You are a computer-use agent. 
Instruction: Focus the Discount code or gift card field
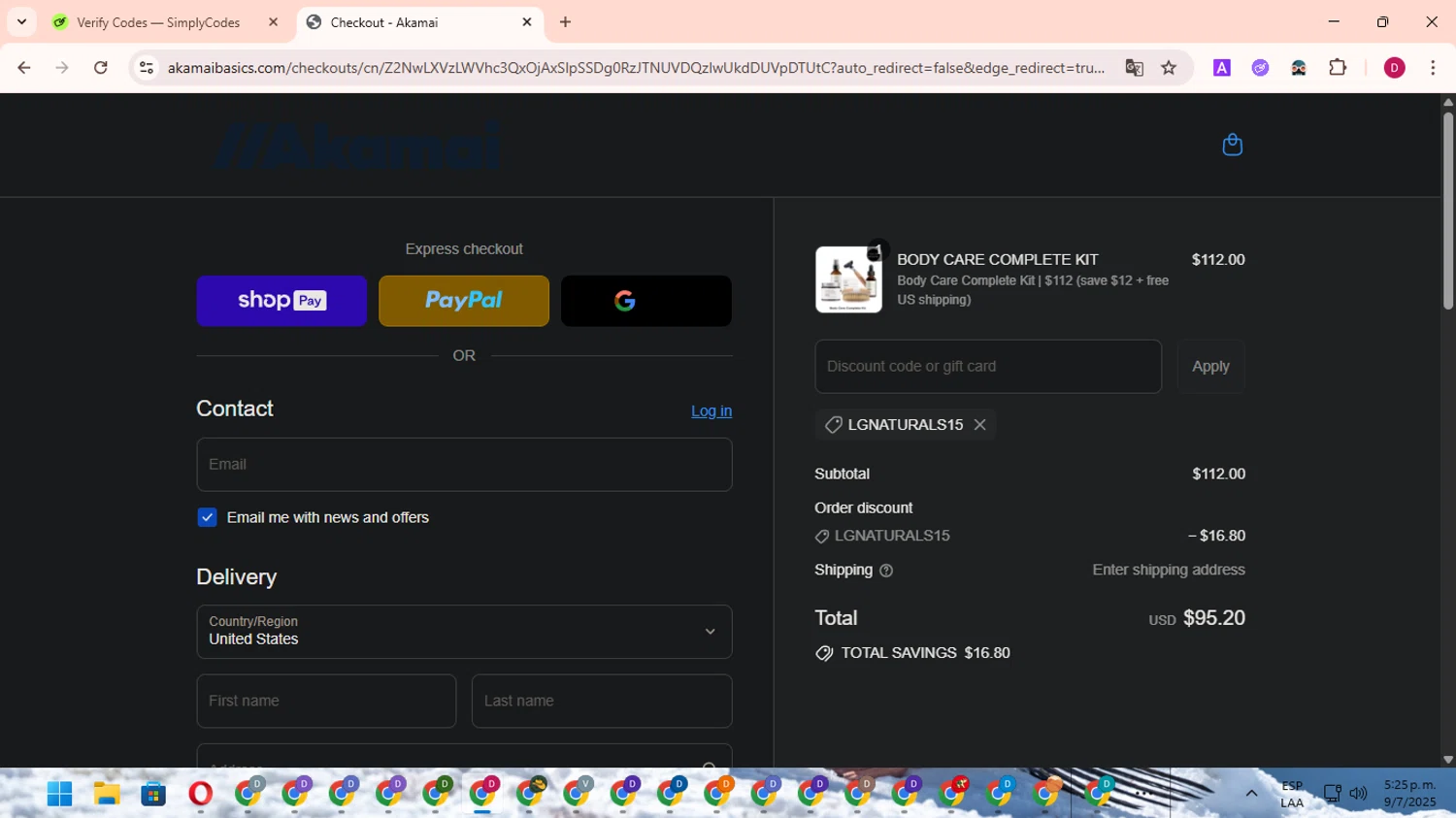[988, 367]
